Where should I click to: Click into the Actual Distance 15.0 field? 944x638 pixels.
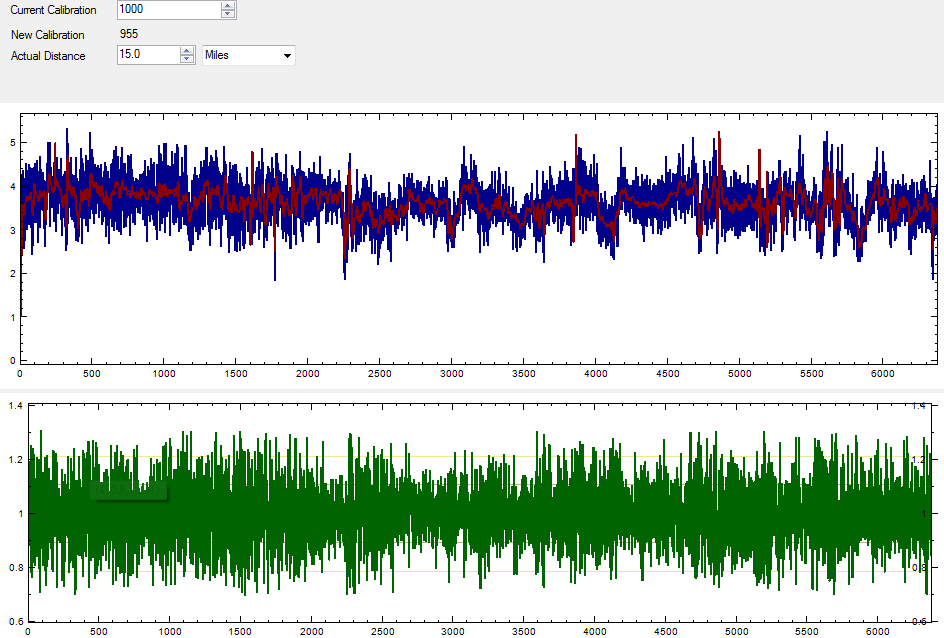(147, 55)
